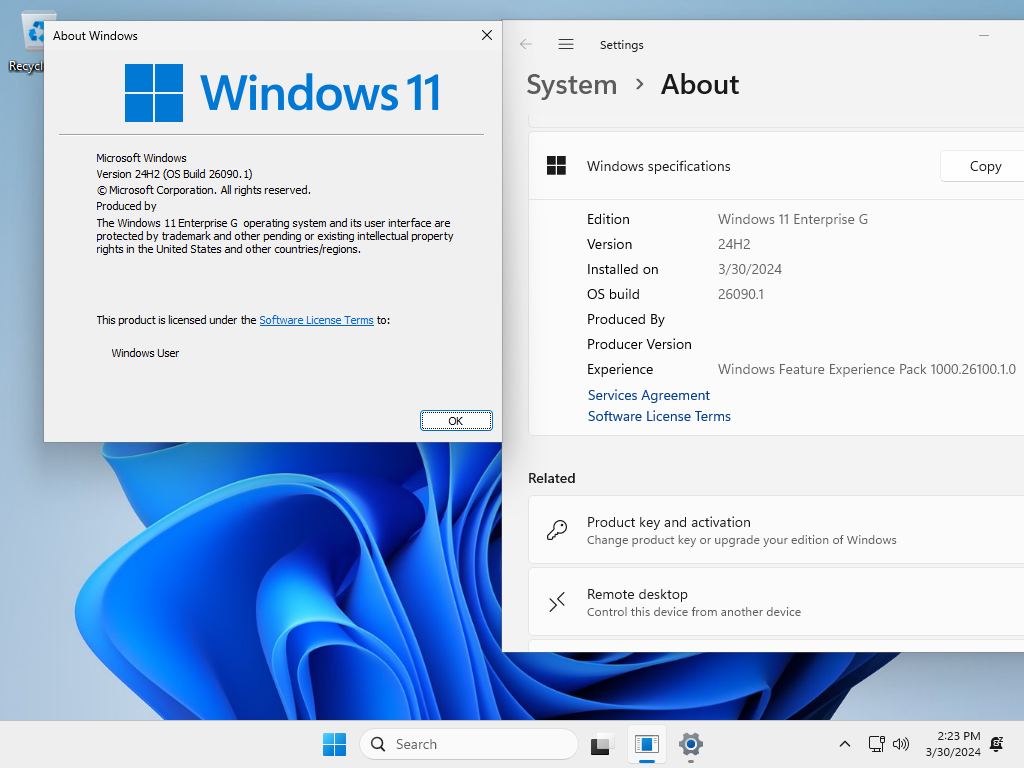Copy the Windows specifications
Image resolution: width=1024 pixels, height=768 pixels.
[x=984, y=167]
